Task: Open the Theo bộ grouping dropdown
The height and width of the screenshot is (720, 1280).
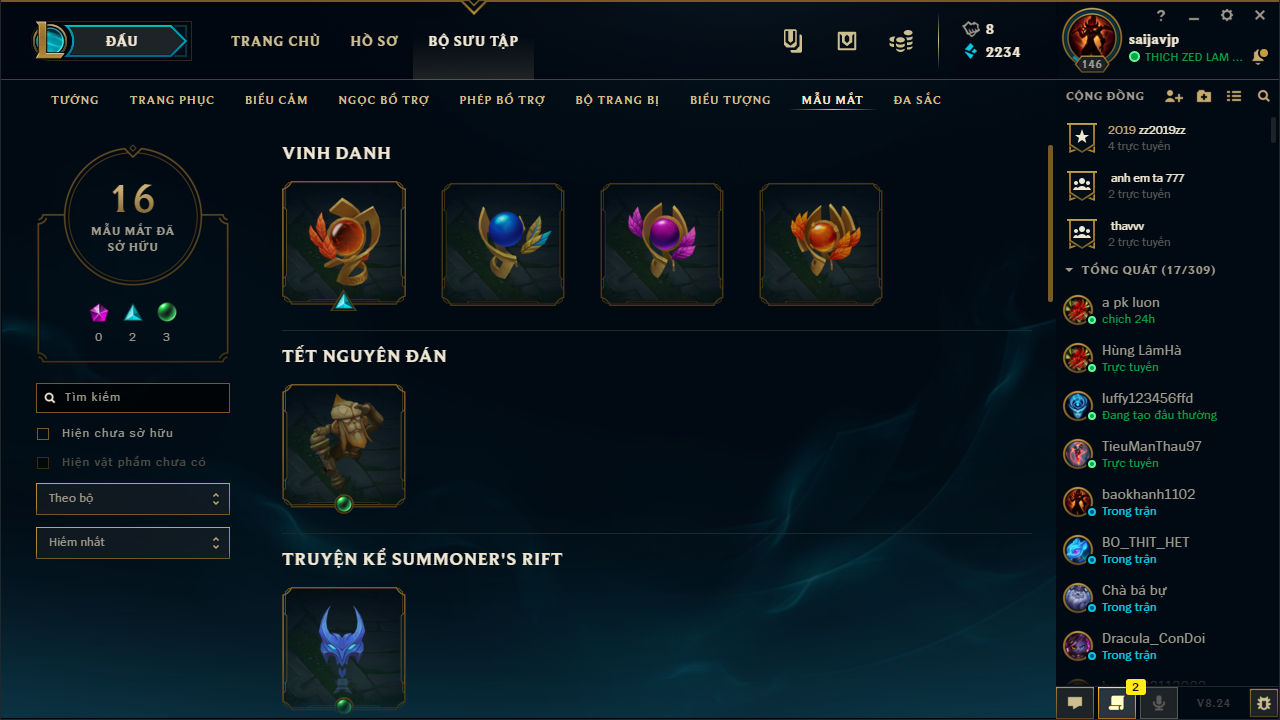Action: pos(133,499)
